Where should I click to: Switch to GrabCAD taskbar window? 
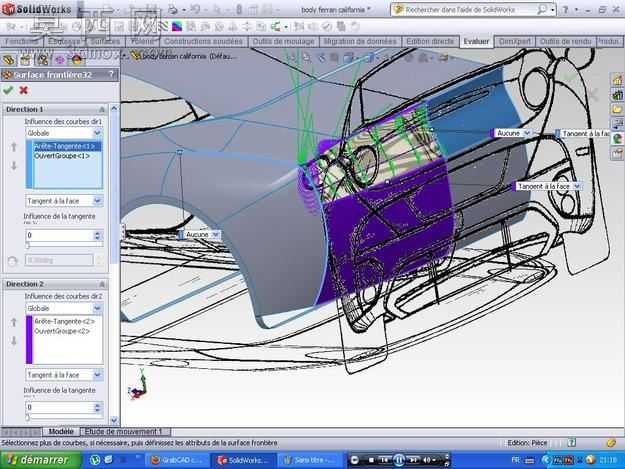tap(177, 460)
